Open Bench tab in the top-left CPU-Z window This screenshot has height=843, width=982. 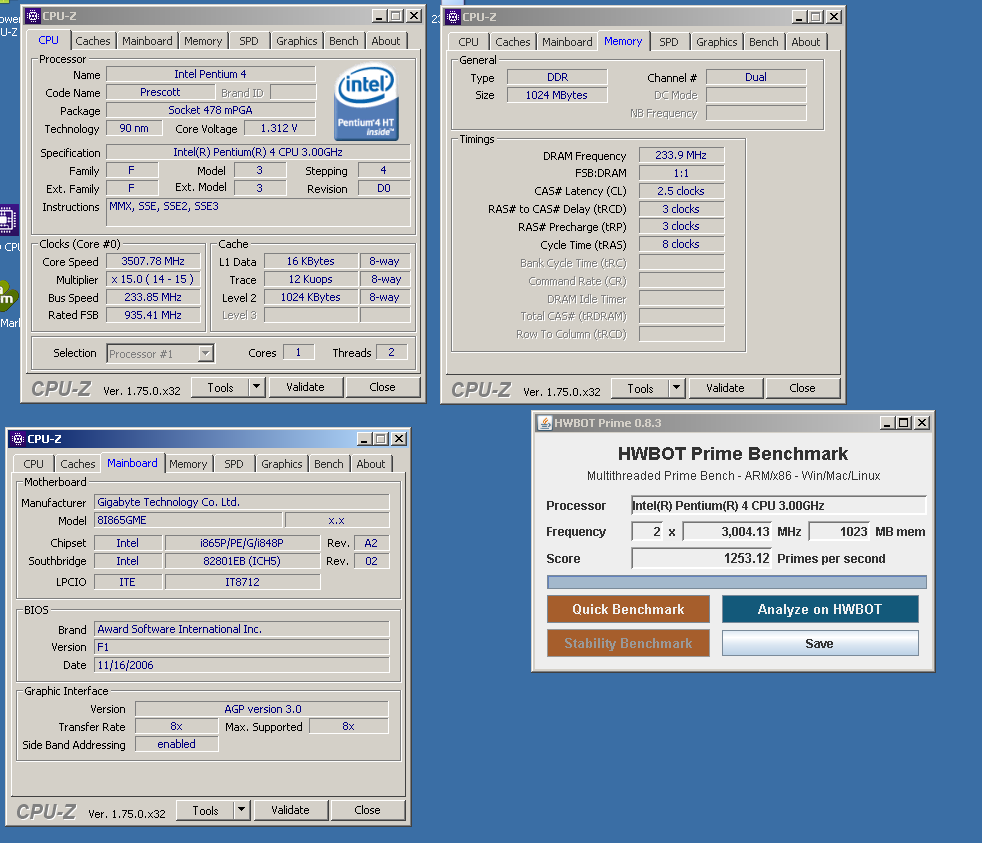click(x=344, y=41)
